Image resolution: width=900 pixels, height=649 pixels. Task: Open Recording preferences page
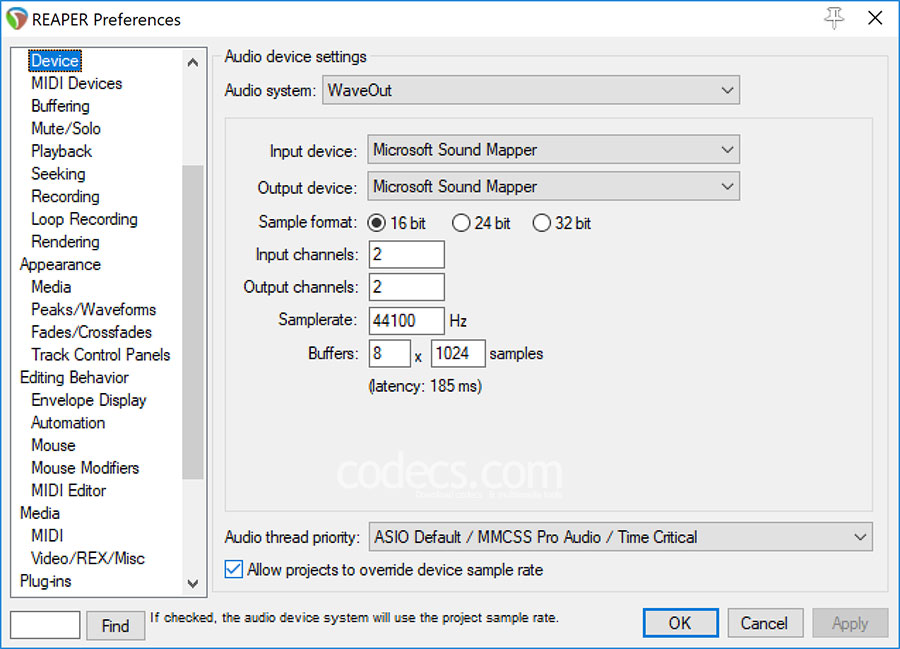65,197
